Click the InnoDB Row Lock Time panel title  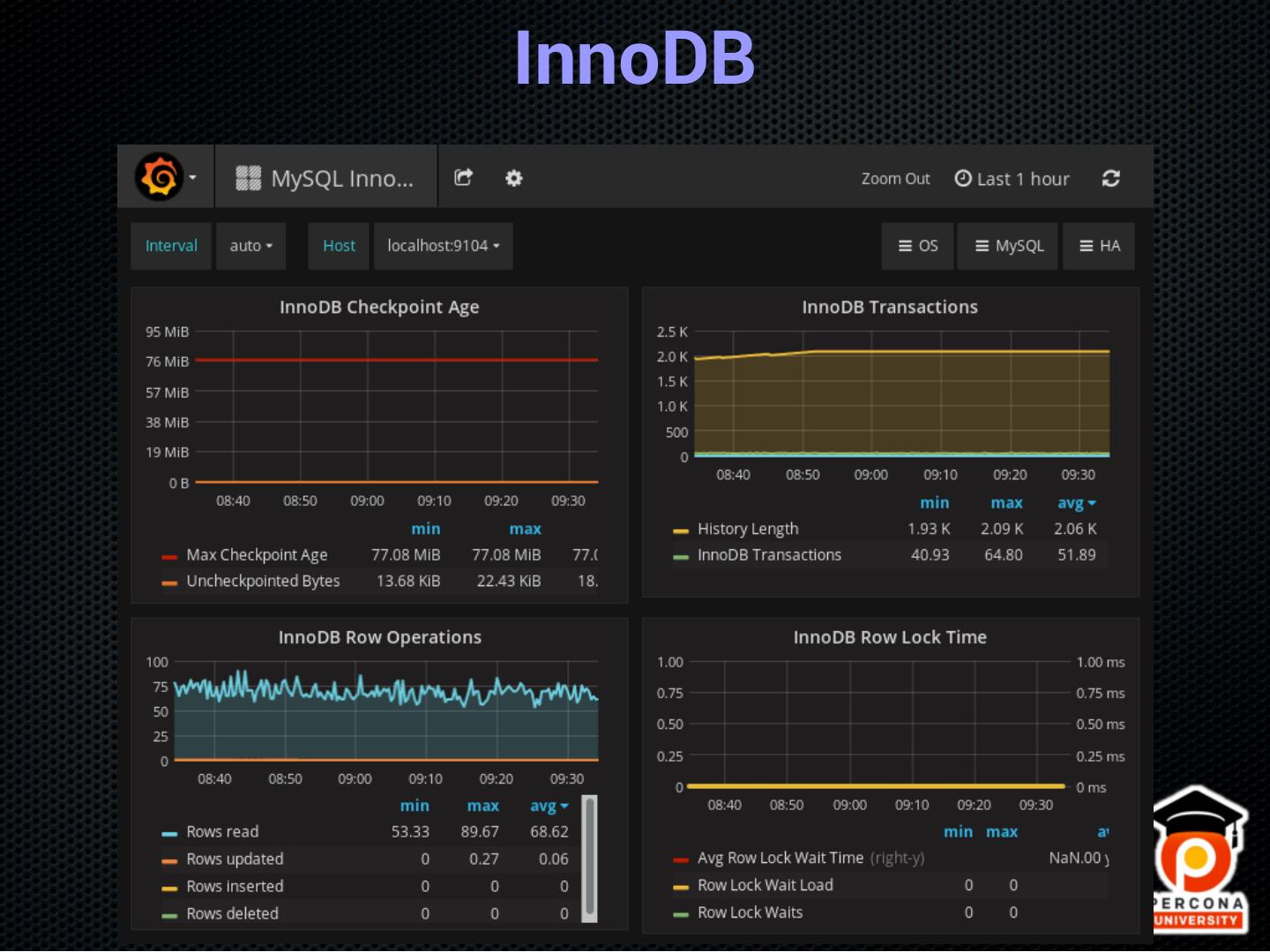click(889, 637)
